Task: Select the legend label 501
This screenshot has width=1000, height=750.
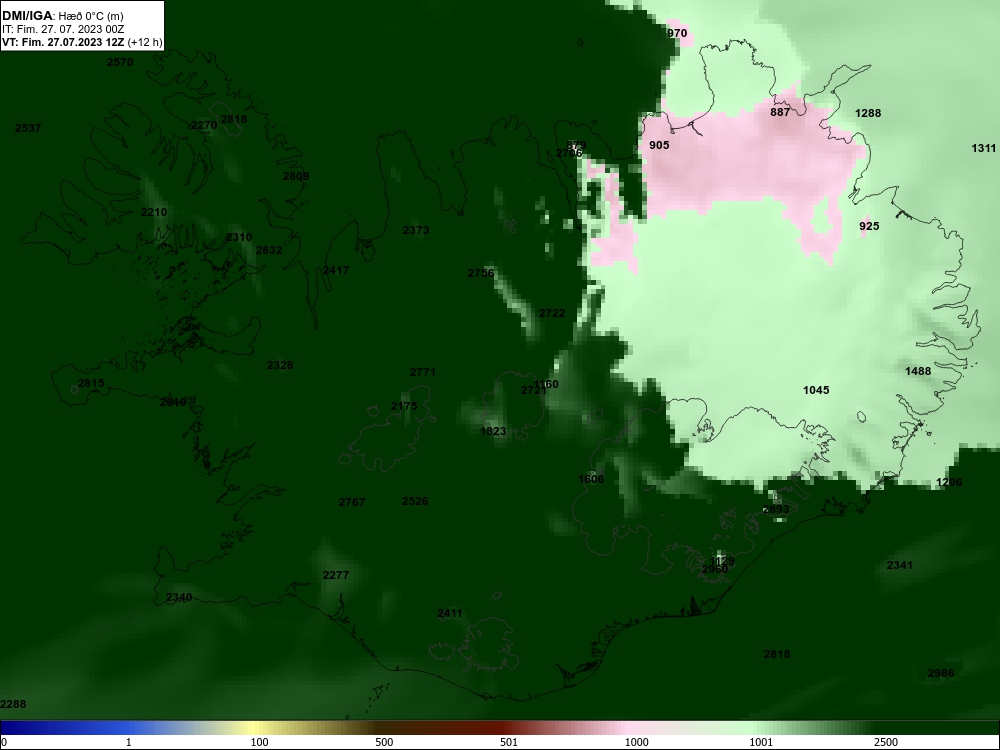Action: point(509,742)
